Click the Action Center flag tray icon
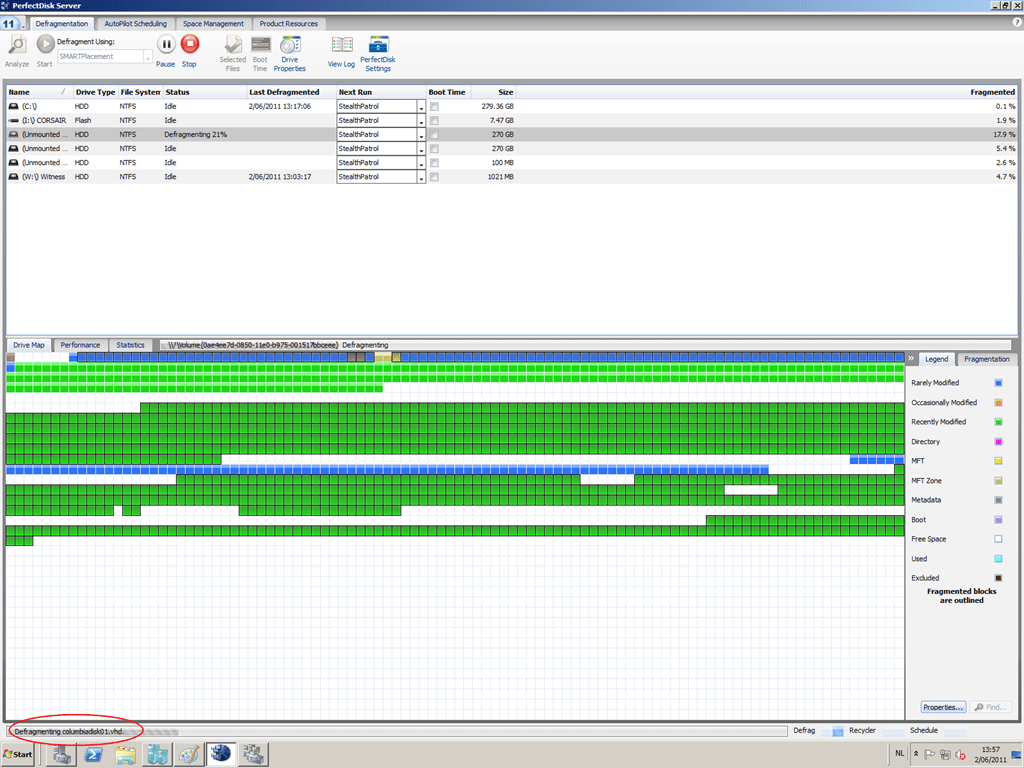Image resolution: width=1024 pixels, height=768 pixels. (930, 754)
